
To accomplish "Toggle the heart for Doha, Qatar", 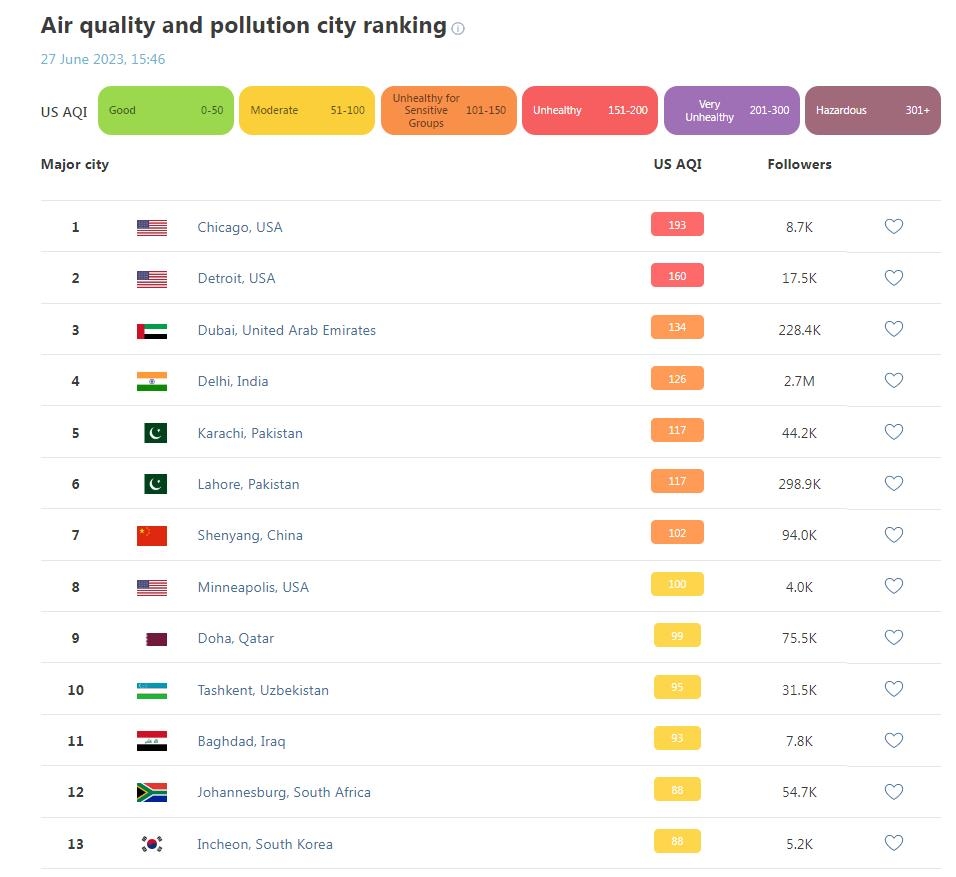I will point(893,637).
